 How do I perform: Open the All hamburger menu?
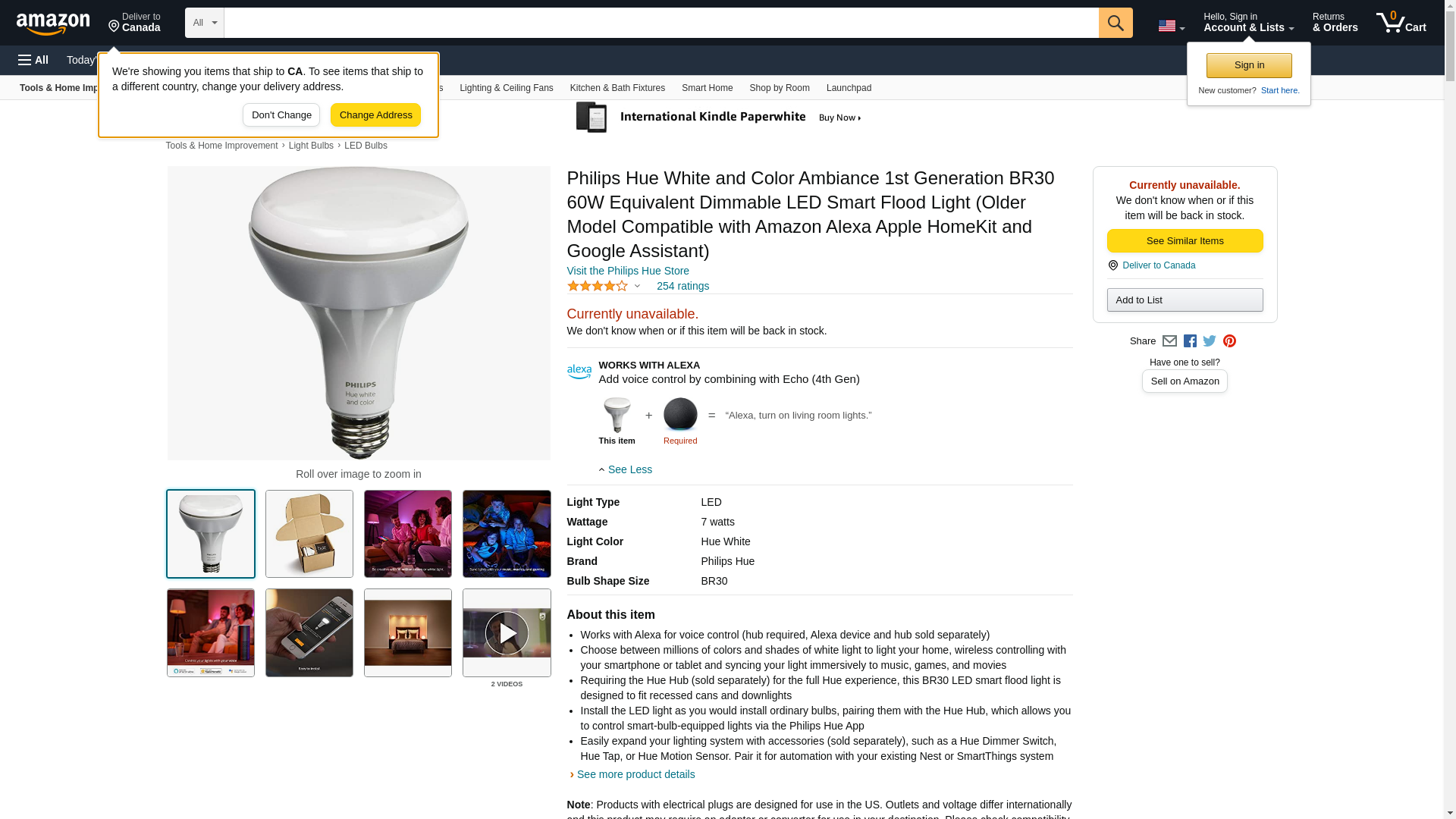(x=33, y=60)
